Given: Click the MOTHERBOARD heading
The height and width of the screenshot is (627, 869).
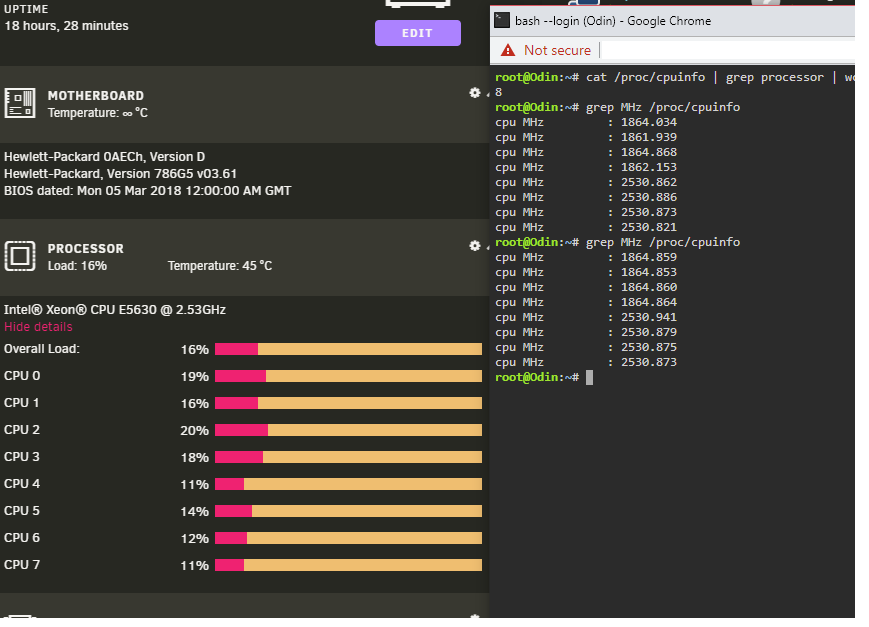Looking at the screenshot, I should [95, 96].
